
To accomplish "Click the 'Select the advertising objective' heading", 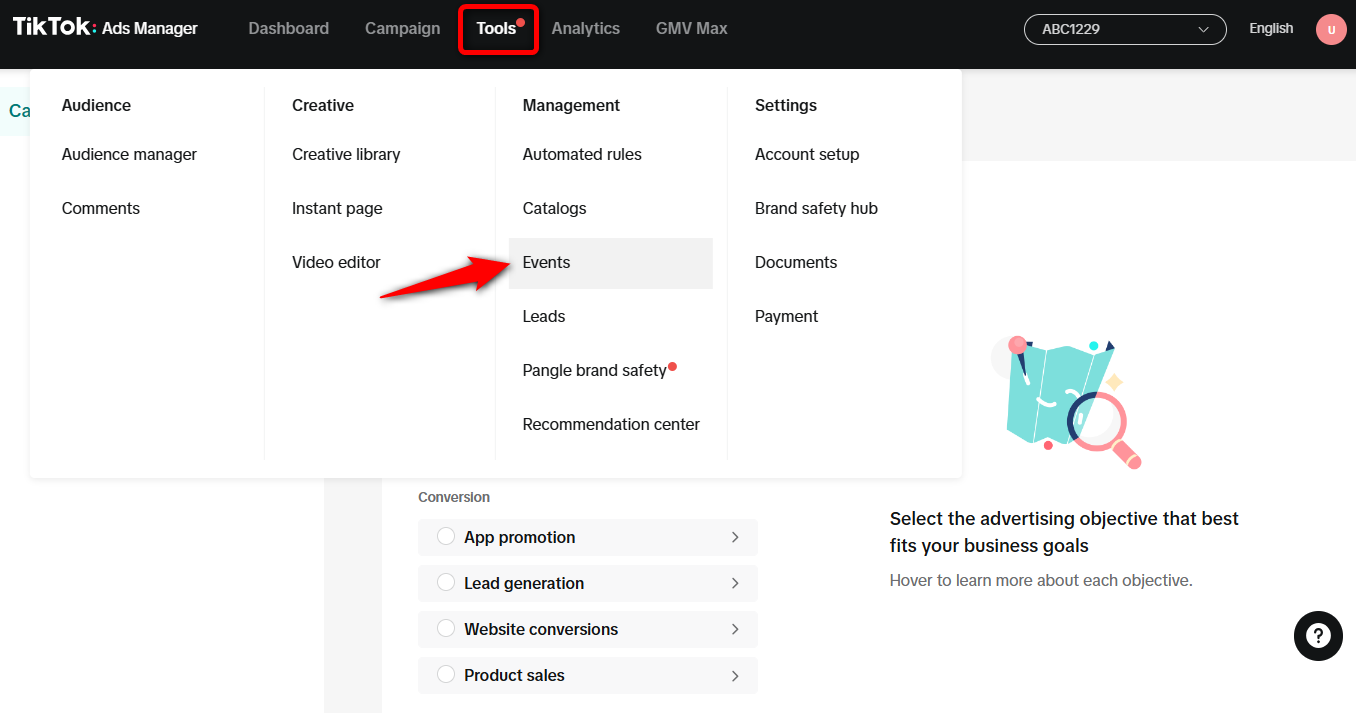I will pos(1064,532).
